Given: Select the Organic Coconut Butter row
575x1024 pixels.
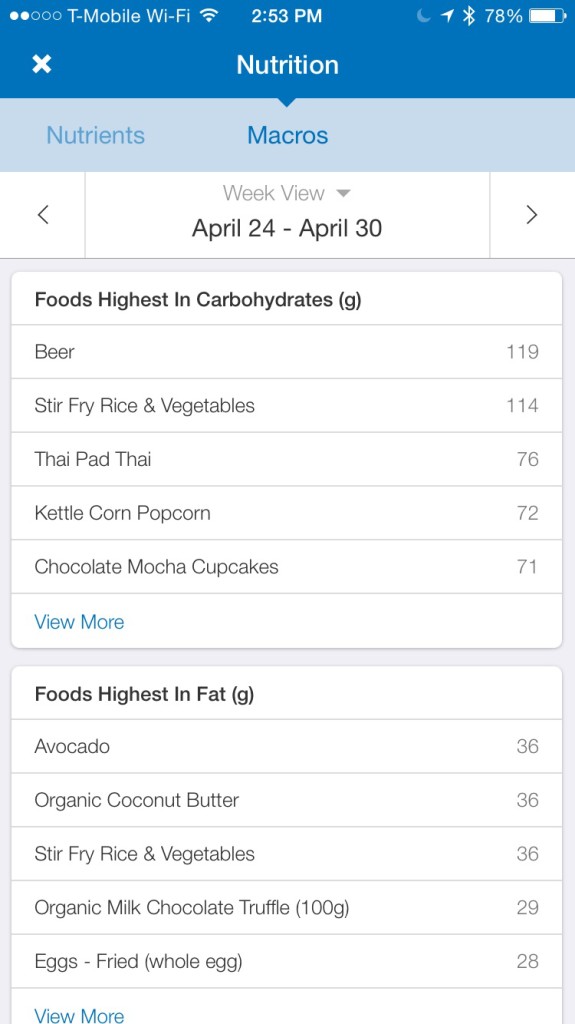Looking at the screenshot, I should click(287, 800).
